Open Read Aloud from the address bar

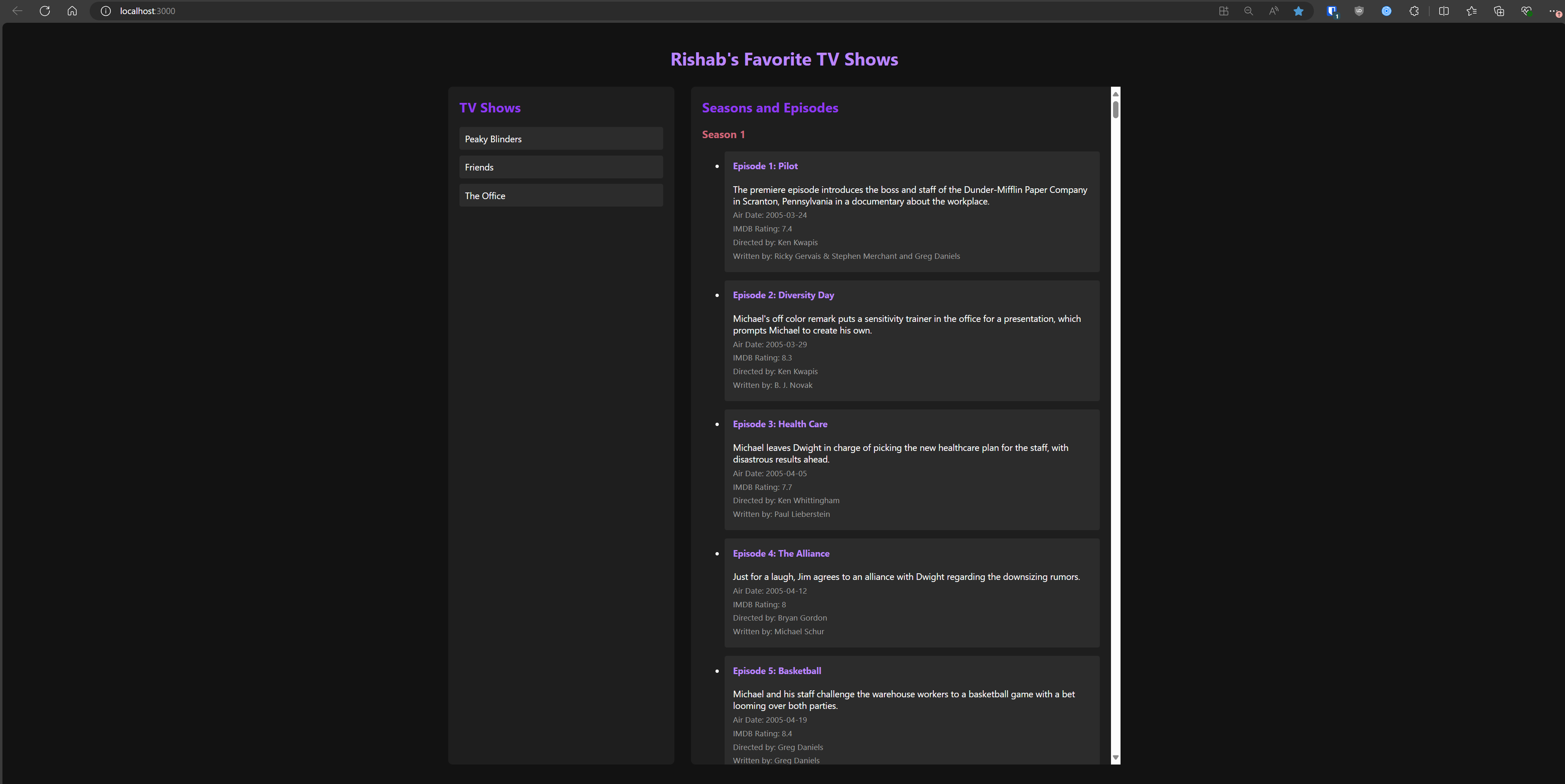coord(1273,11)
